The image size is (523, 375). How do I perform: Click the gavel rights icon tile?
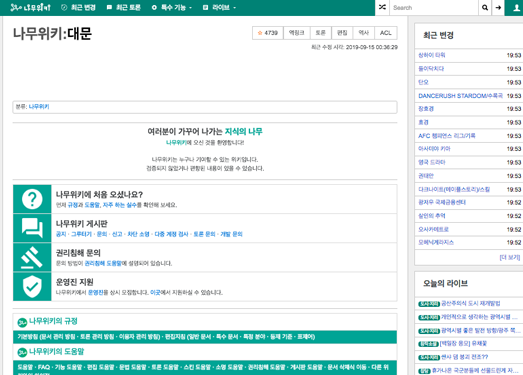[x=32, y=257]
